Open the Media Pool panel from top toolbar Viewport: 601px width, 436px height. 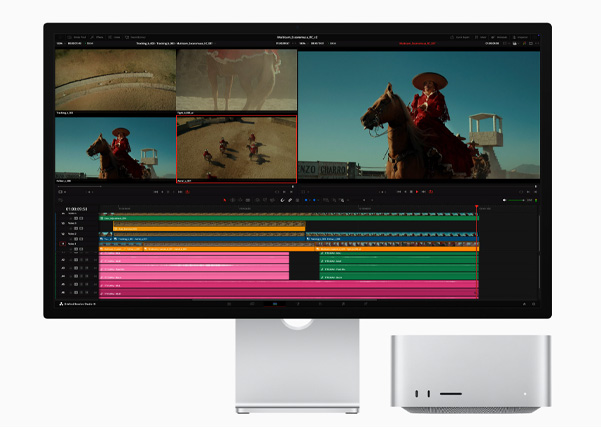pyautogui.click(x=77, y=37)
